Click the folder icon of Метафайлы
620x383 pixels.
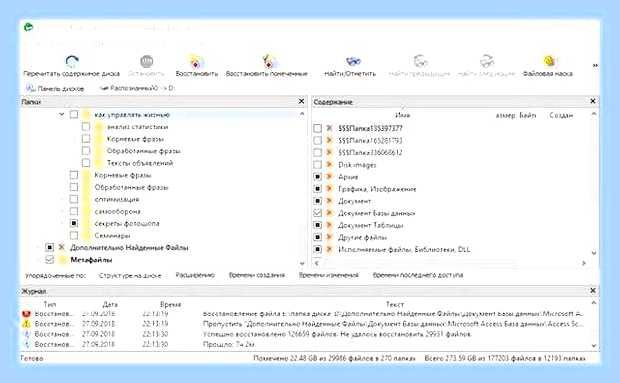(62, 260)
